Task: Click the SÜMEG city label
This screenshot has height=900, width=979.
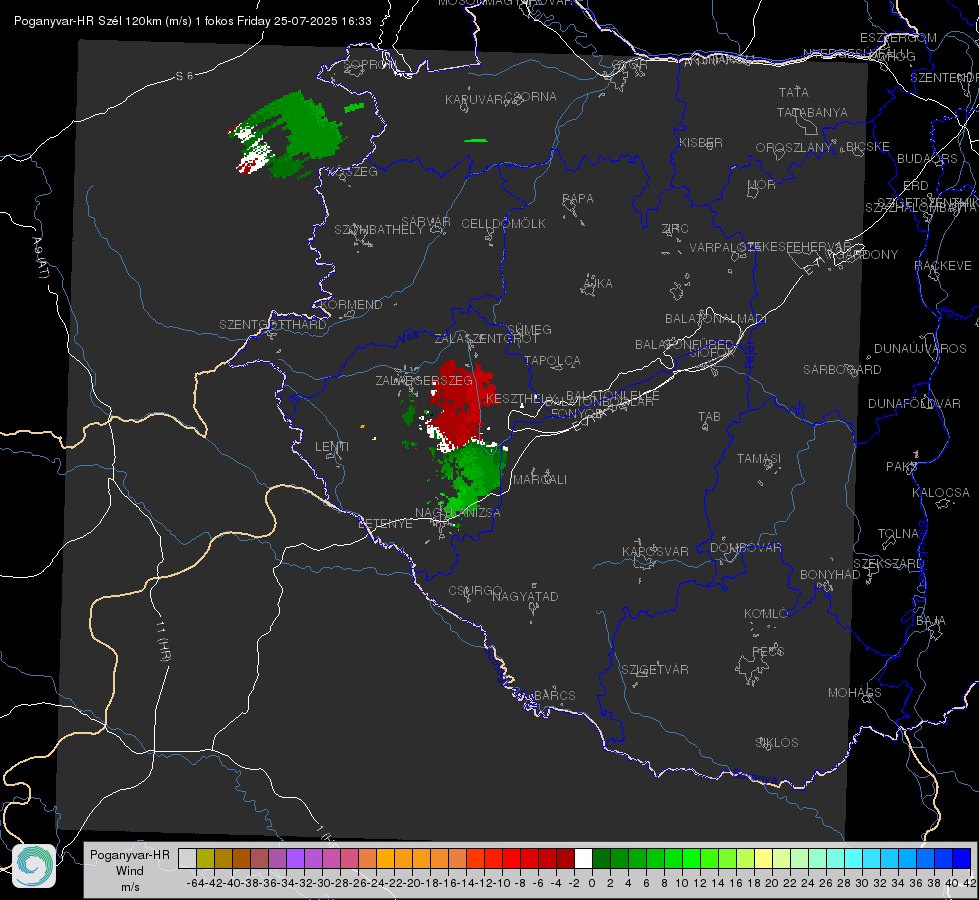Action: coord(529,329)
